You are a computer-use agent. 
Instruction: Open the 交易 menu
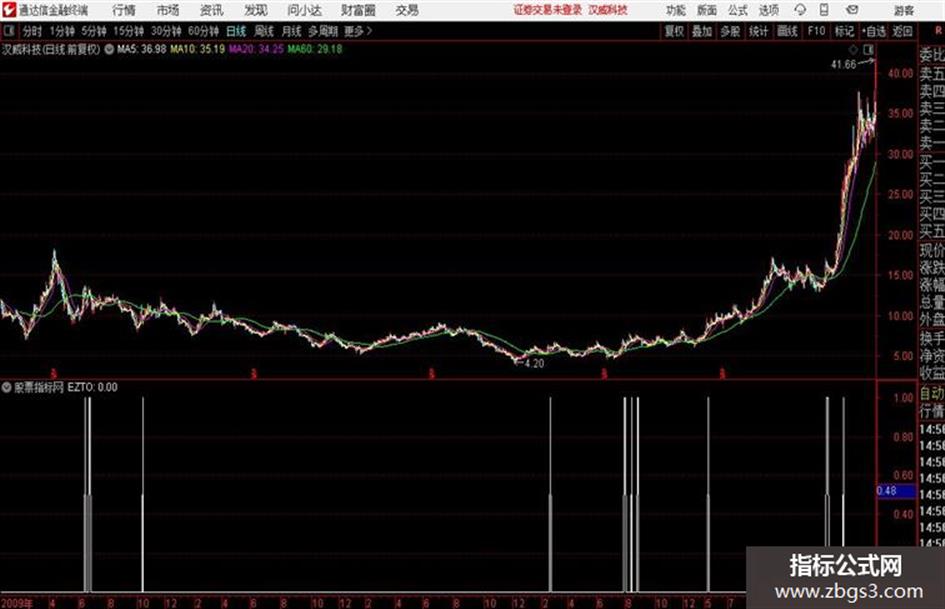coord(407,10)
